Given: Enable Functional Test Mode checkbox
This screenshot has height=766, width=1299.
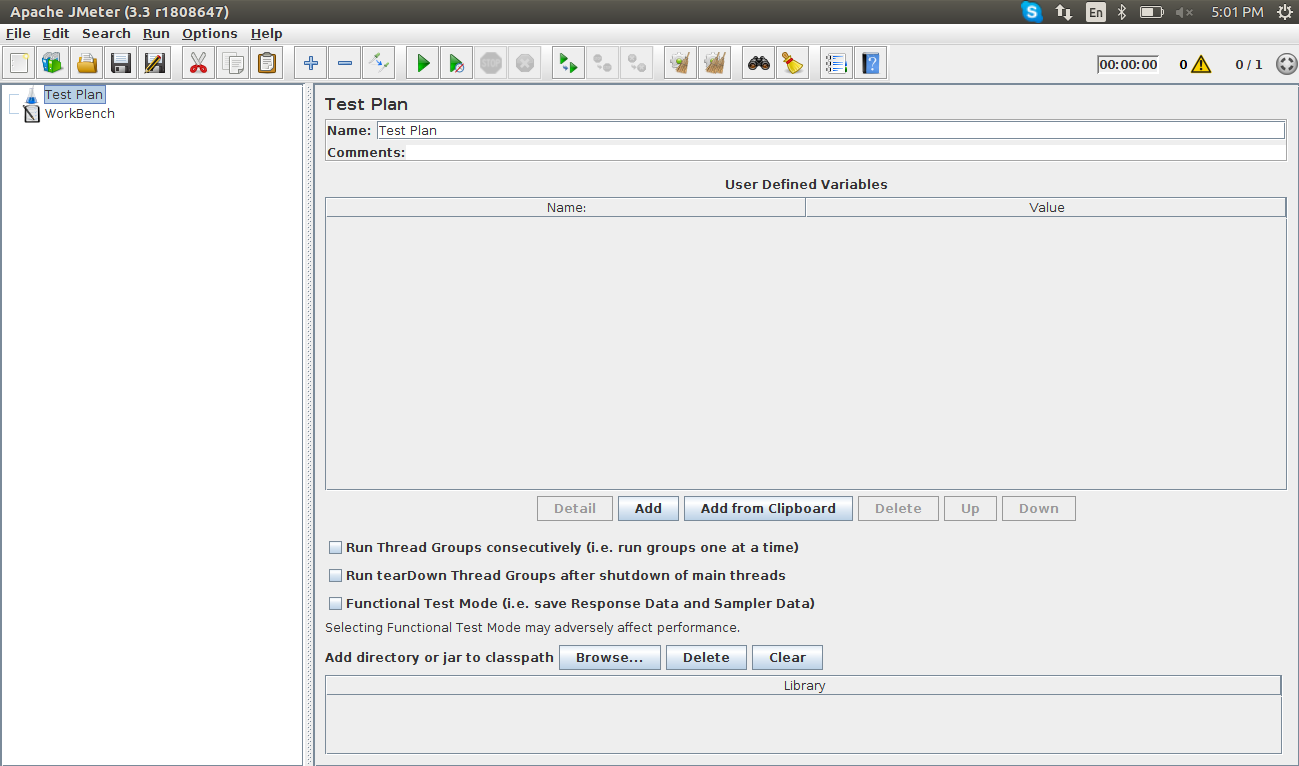Looking at the screenshot, I should point(335,604).
